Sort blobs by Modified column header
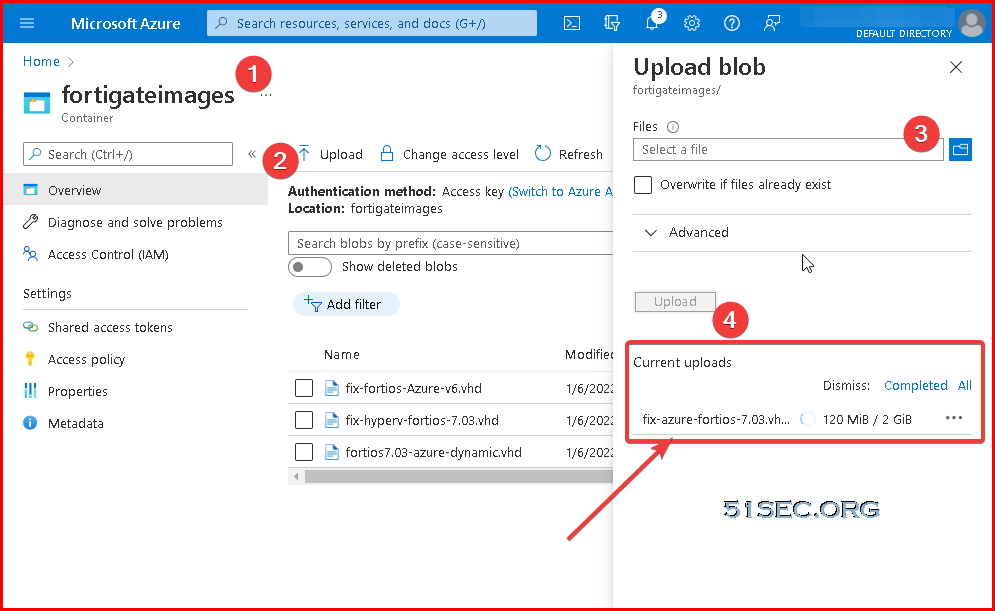Viewport: 995px width, 611px height. (x=589, y=355)
